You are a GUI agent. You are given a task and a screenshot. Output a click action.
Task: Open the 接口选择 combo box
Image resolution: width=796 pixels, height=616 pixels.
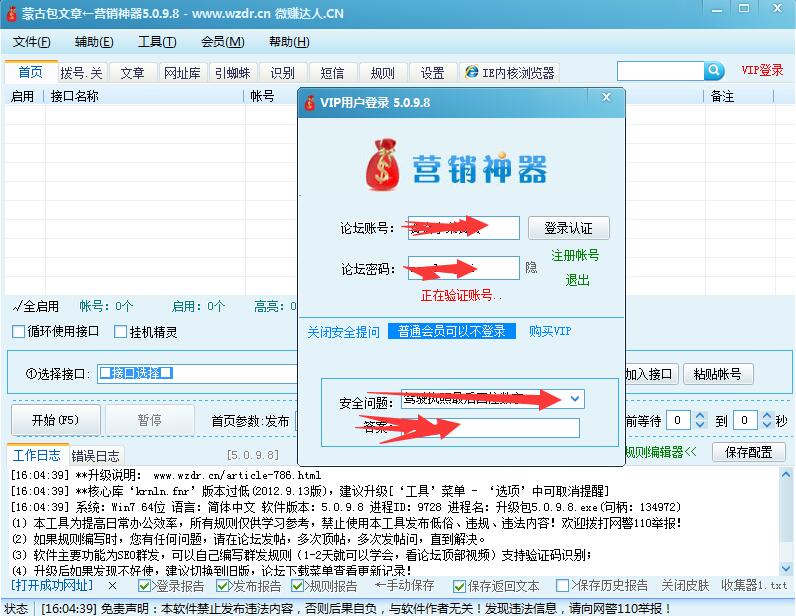click(x=197, y=374)
